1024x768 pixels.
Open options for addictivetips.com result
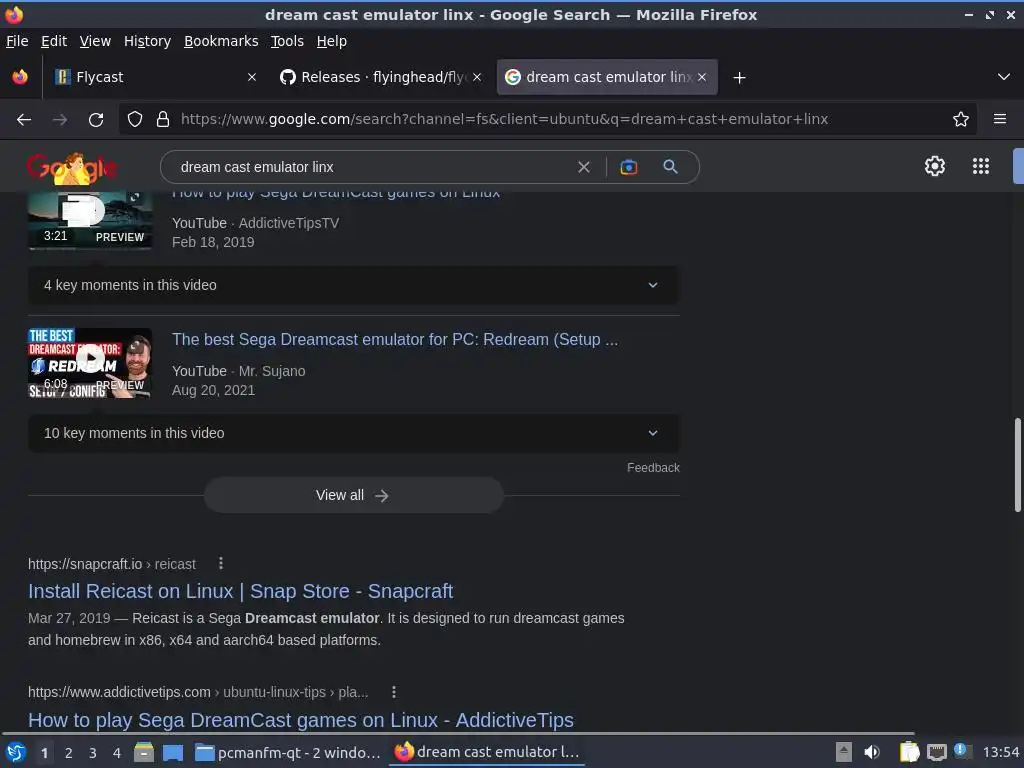tap(394, 692)
